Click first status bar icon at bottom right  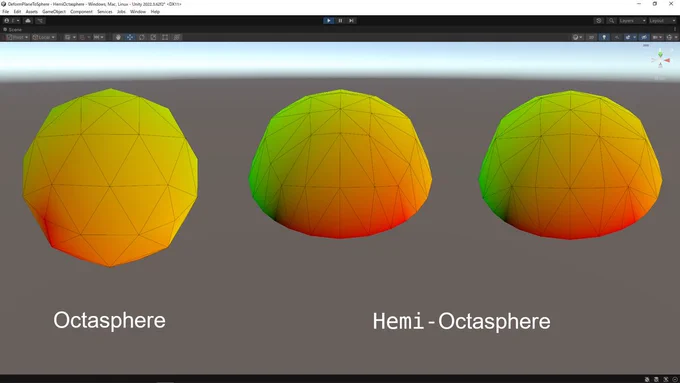[647, 379]
